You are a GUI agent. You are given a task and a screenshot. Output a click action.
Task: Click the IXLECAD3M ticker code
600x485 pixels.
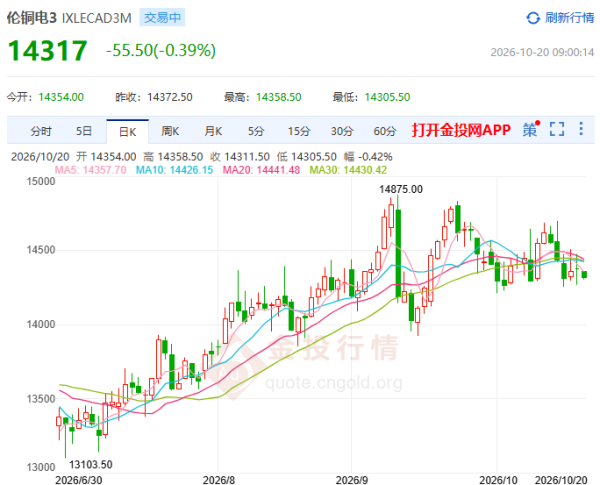96,18
